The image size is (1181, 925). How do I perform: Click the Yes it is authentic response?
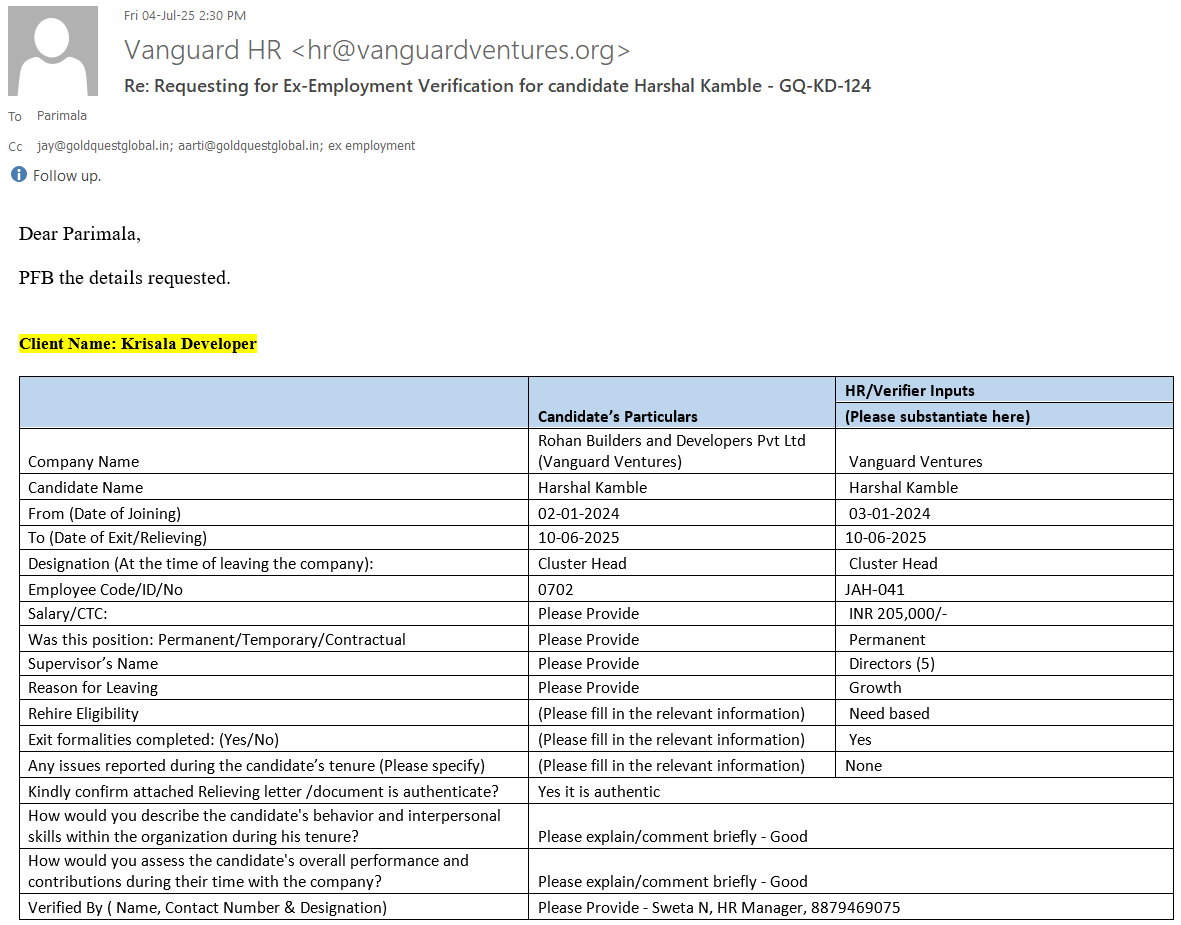[x=599, y=792]
